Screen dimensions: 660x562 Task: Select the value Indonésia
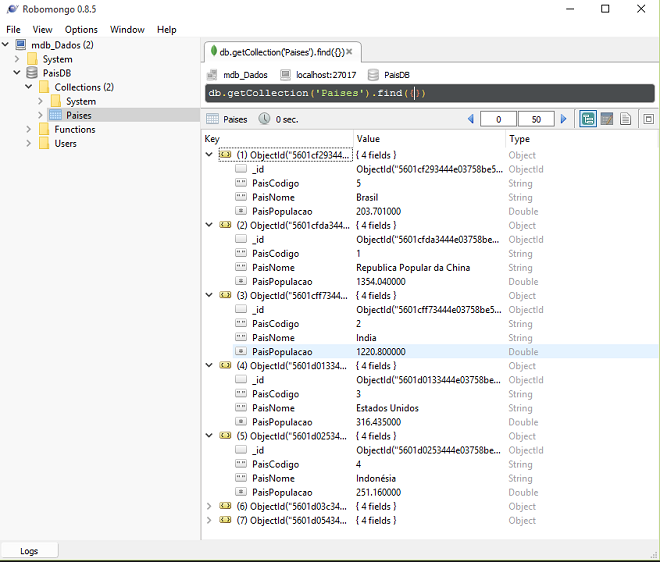click(376, 478)
